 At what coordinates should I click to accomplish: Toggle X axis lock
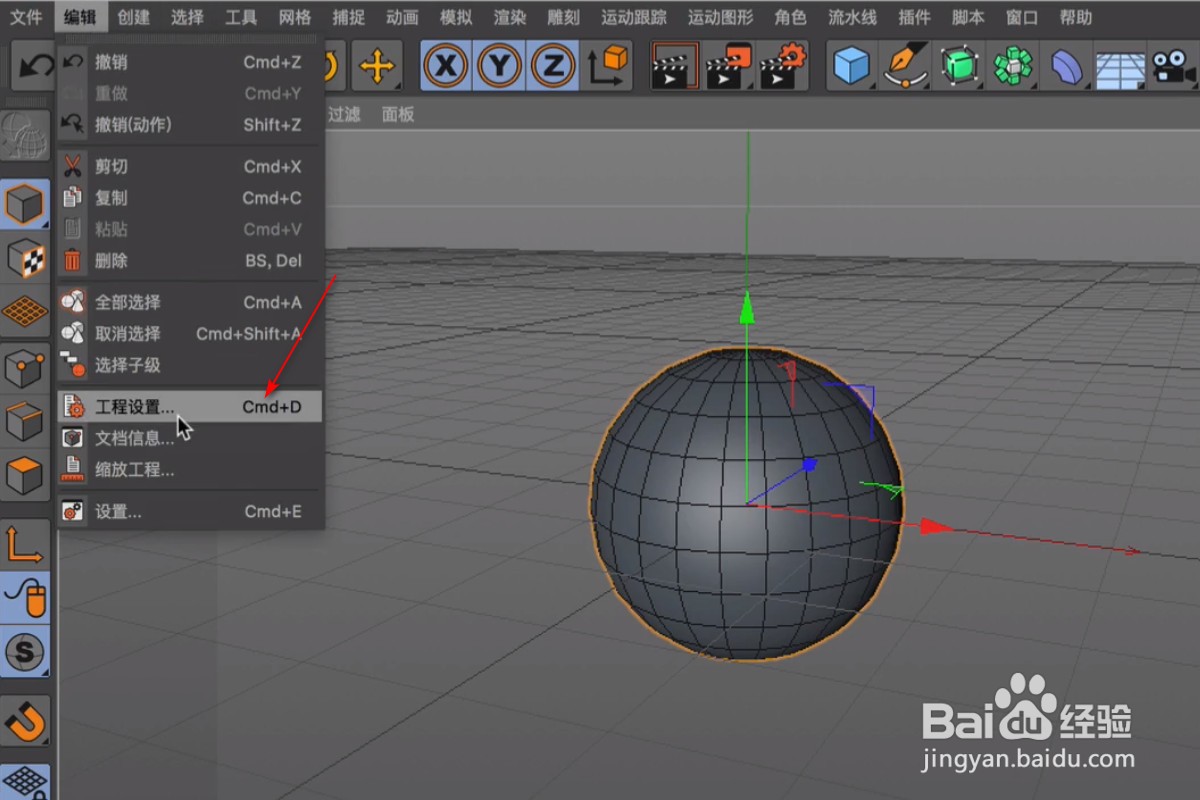pyautogui.click(x=446, y=67)
